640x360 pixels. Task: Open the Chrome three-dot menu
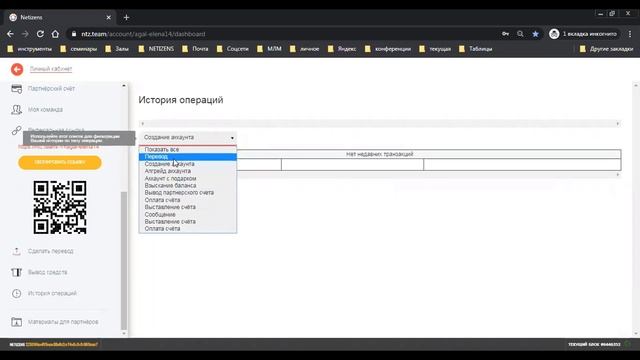click(x=630, y=34)
